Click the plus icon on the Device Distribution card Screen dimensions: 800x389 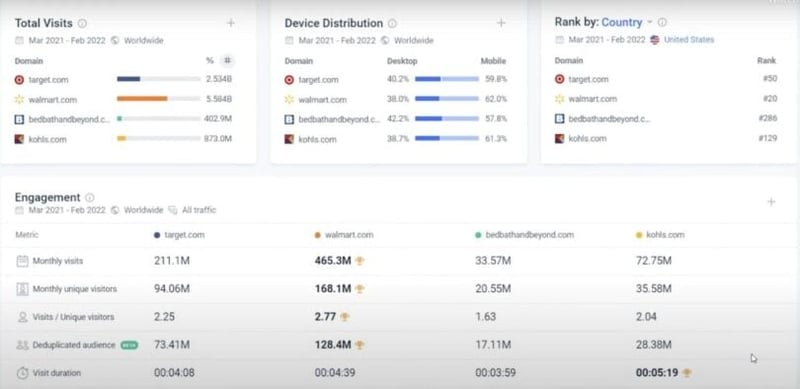[x=501, y=23]
